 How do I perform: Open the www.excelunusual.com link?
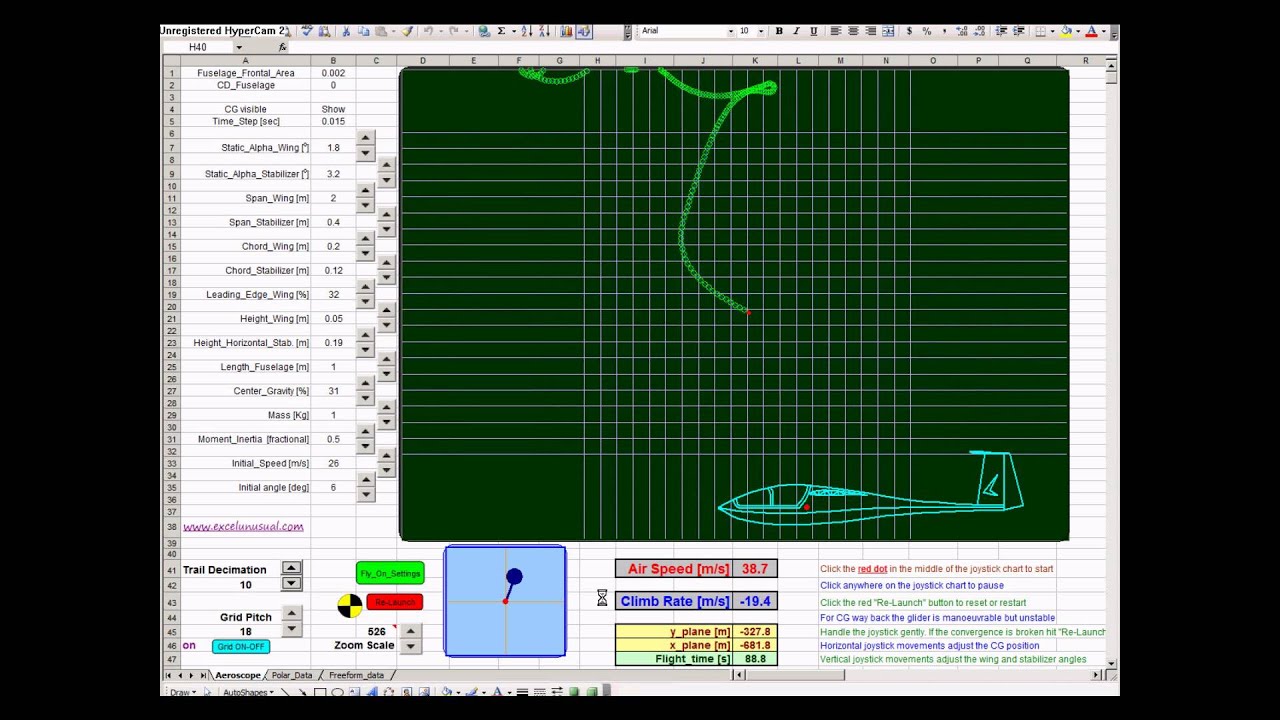pos(243,526)
